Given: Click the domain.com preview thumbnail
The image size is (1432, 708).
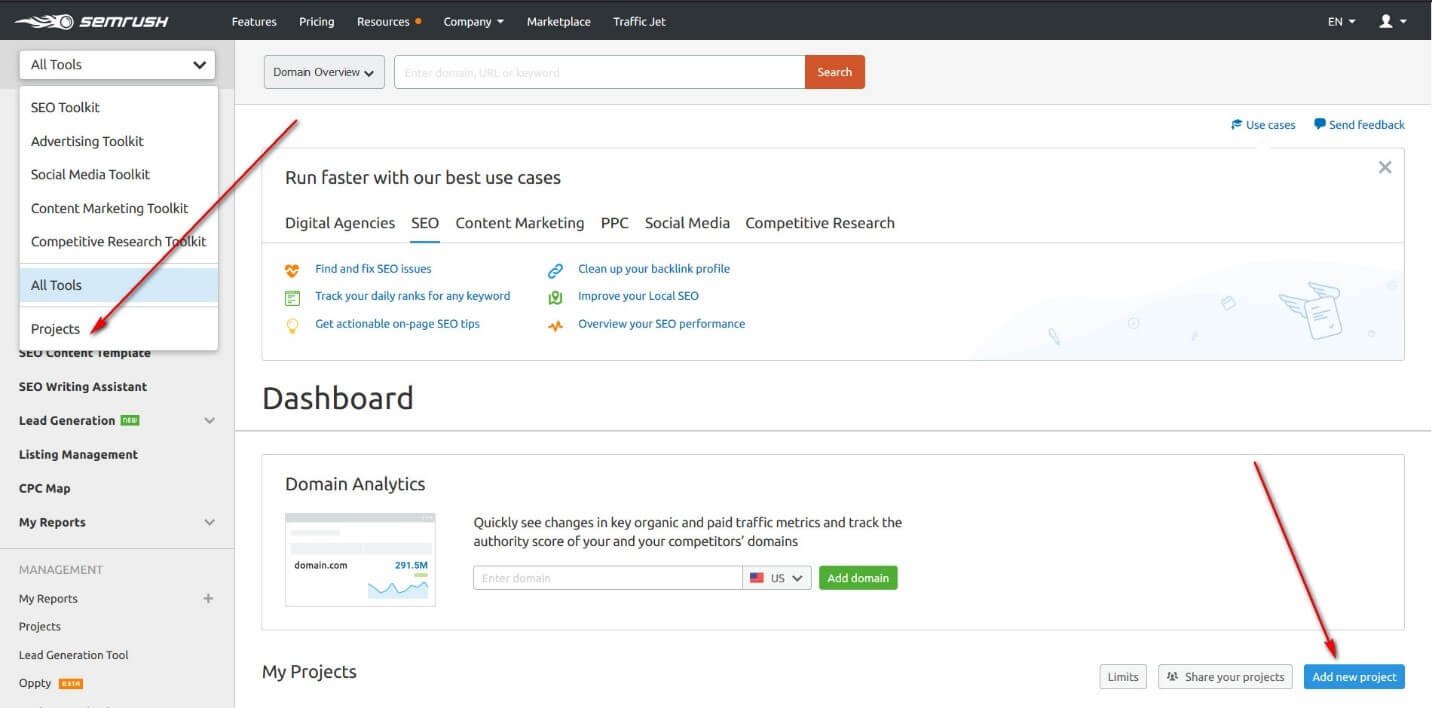Looking at the screenshot, I should (x=360, y=559).
